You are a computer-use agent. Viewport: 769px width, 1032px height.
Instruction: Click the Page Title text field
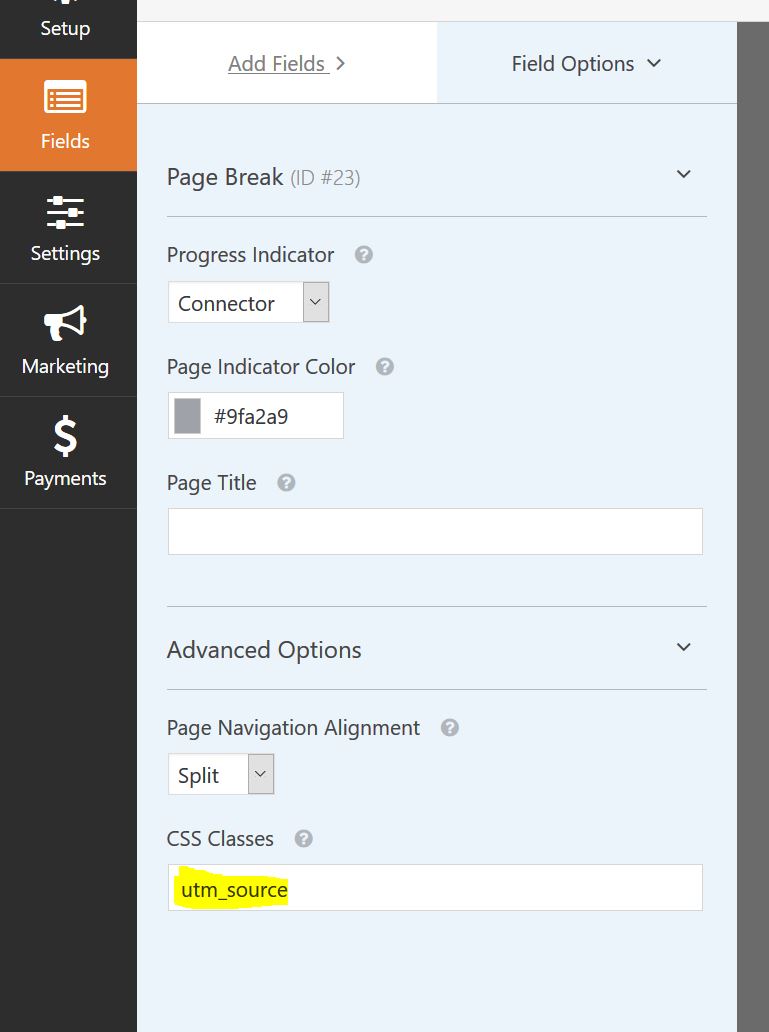click(435, 531)
